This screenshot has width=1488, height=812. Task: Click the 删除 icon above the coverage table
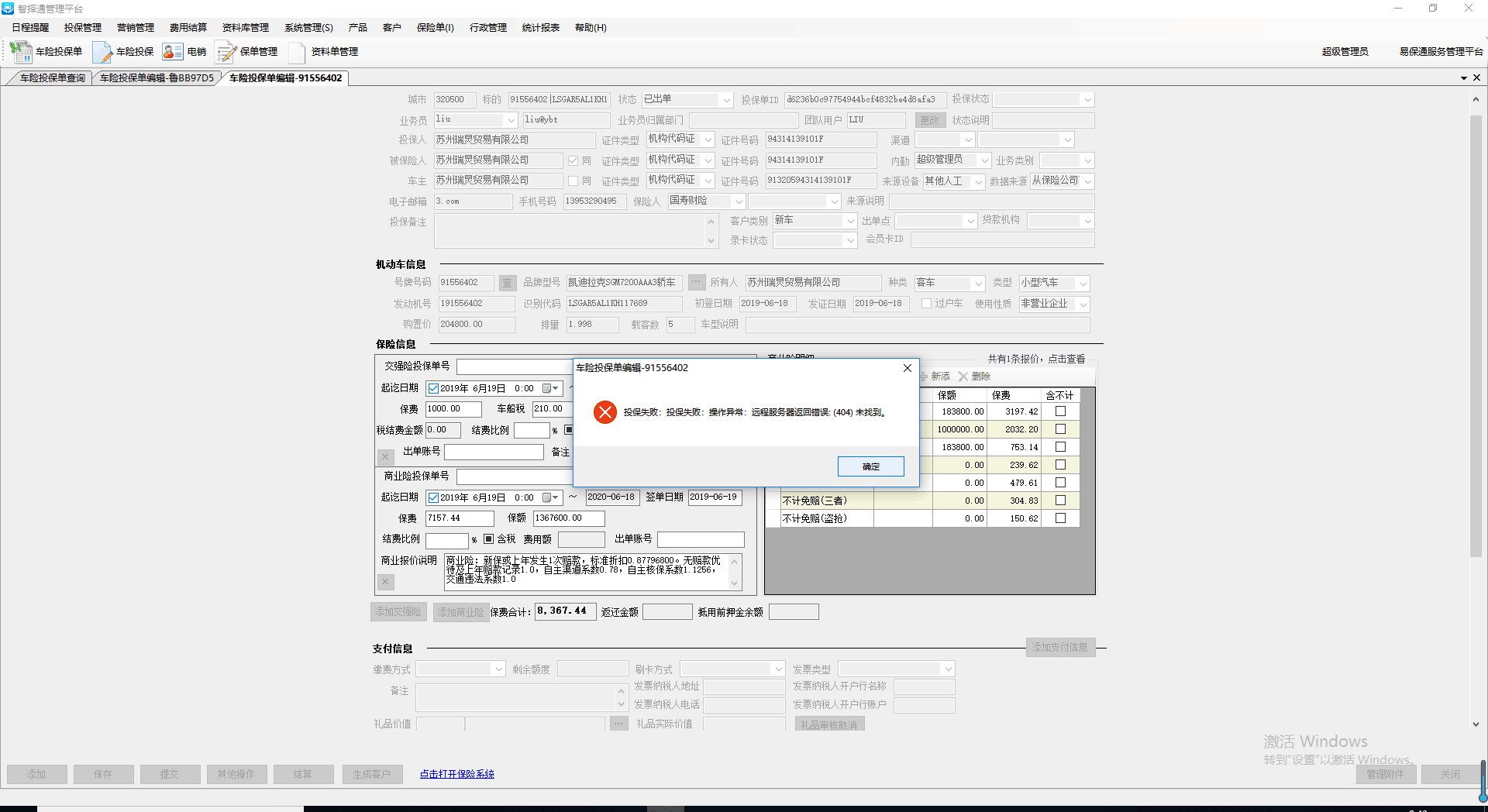point(963,377)
